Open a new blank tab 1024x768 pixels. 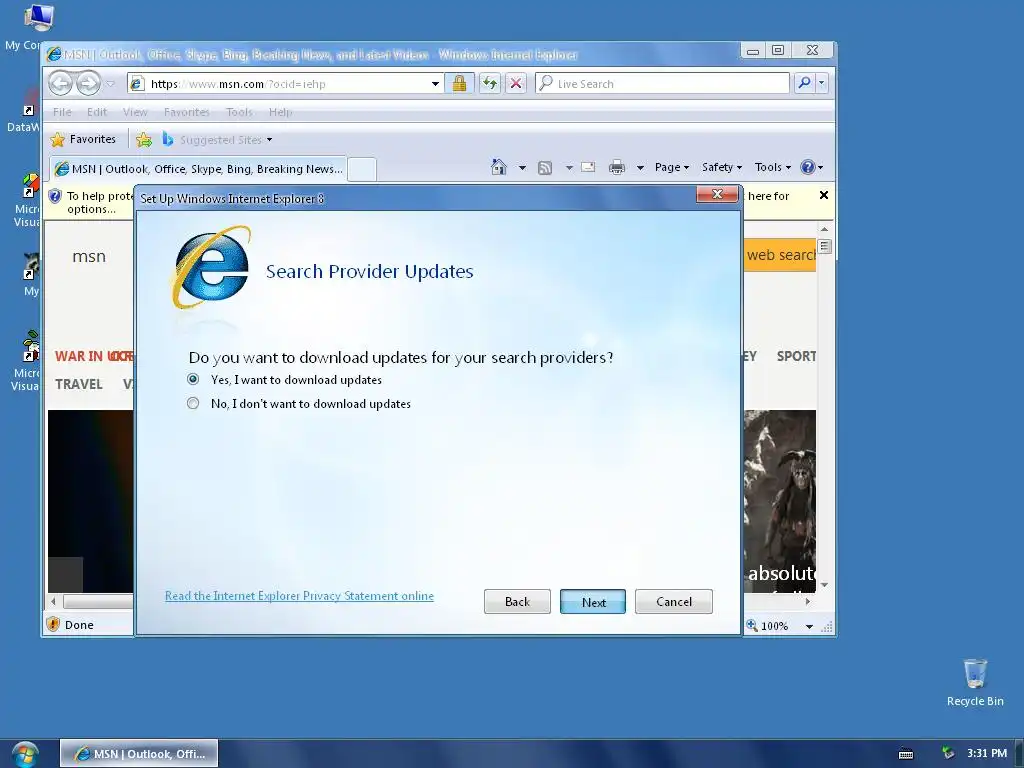coord(362,170)
